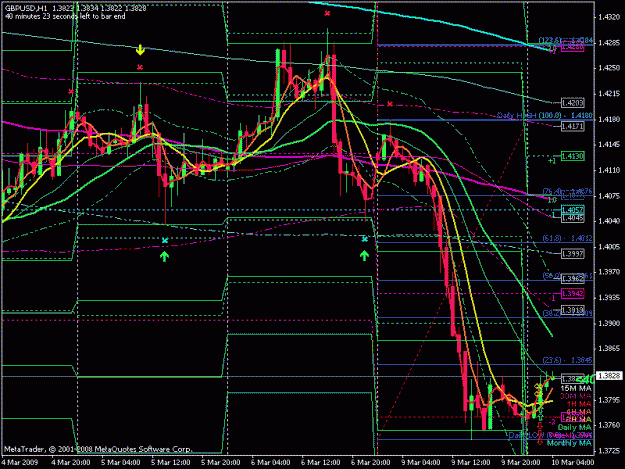Select the 1.4203 price label box
The height and width of the screenshot is (469, 625).
point(573,103)
